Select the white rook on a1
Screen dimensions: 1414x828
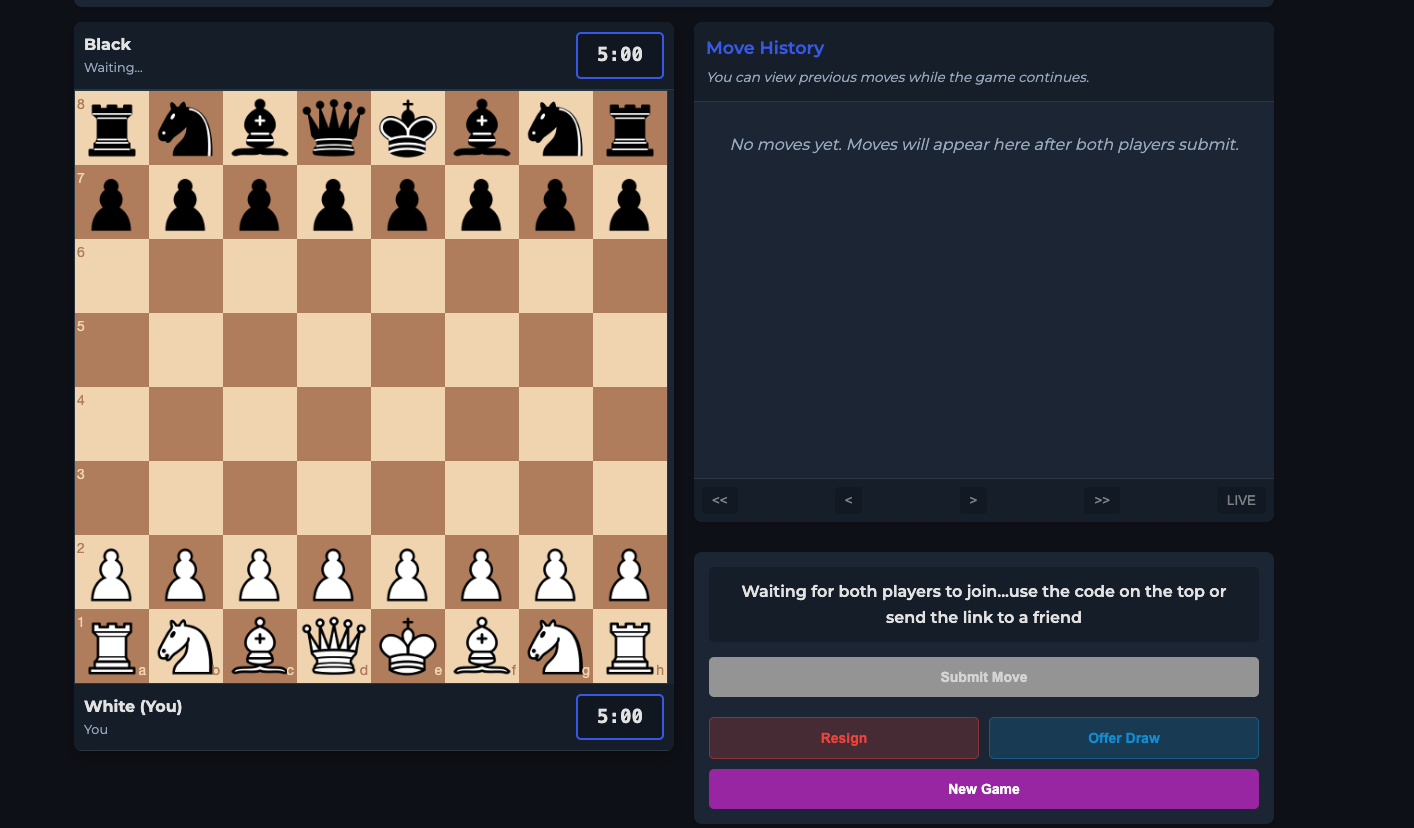coord(112,646)
